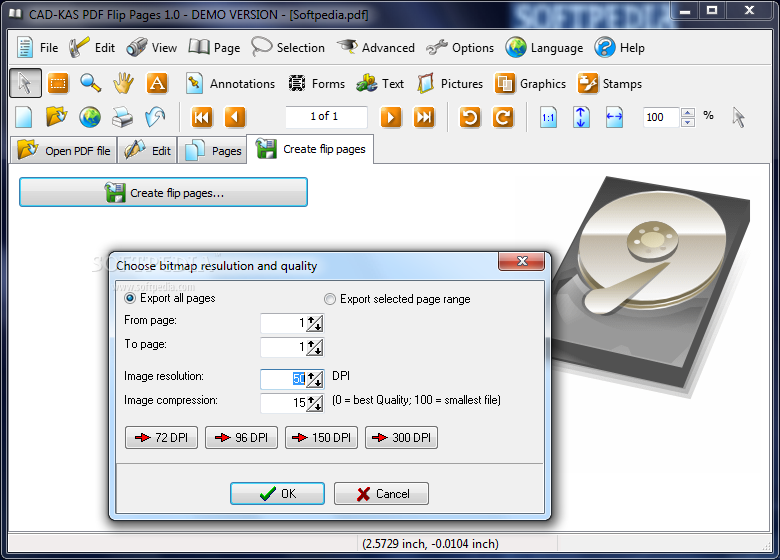Screen dimensions: 780x560
Task: Open Text toolbar section
Action: point(380,84)
